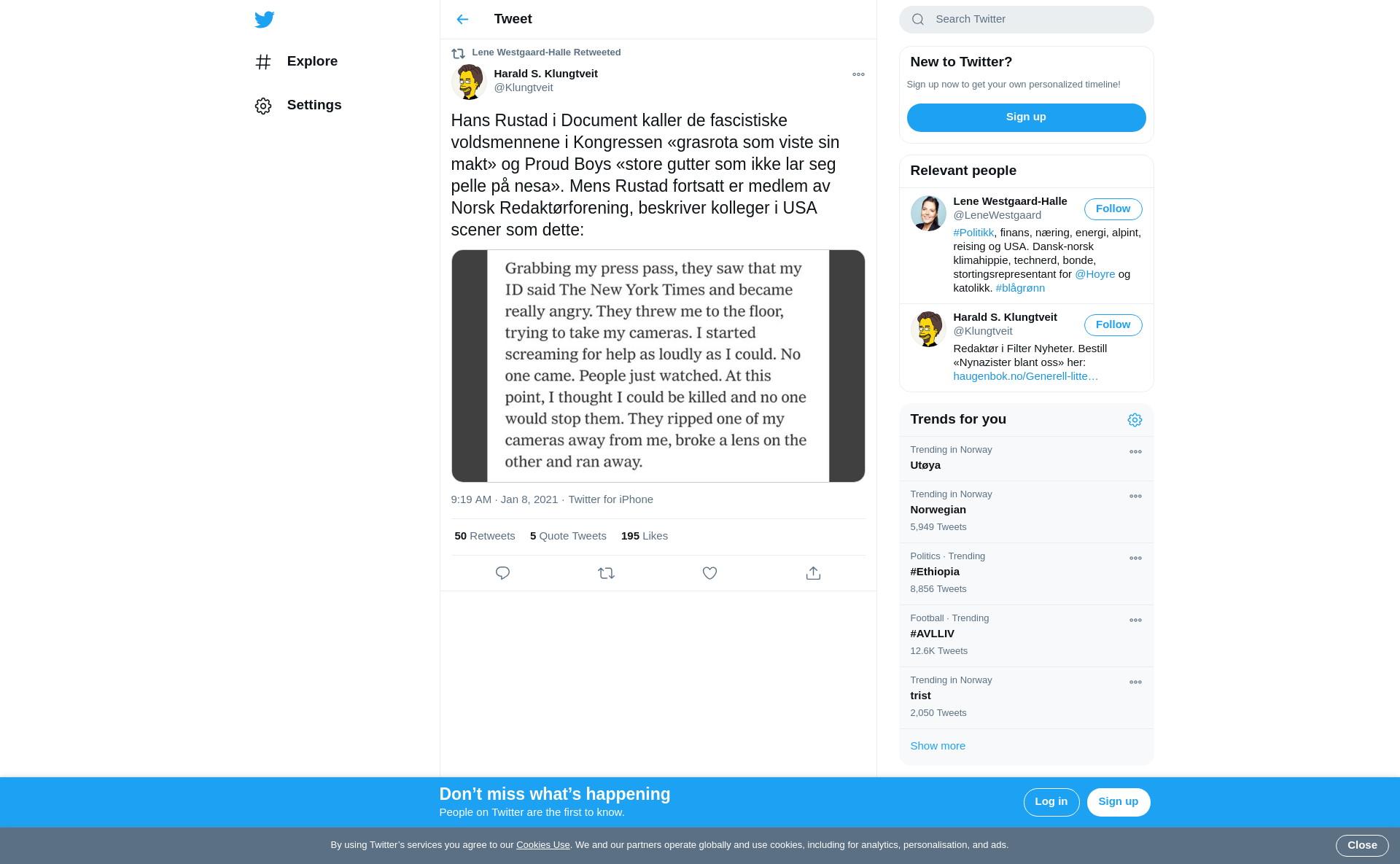Viewport: 1400px width, 864px height.
Task: Open the quoted article screenshot image
Action: click(658, 366)
